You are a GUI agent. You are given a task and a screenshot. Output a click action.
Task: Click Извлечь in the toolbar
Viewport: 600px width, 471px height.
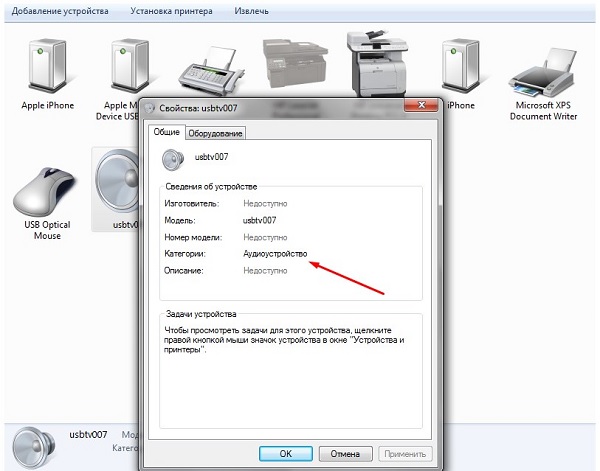point(251,11)
